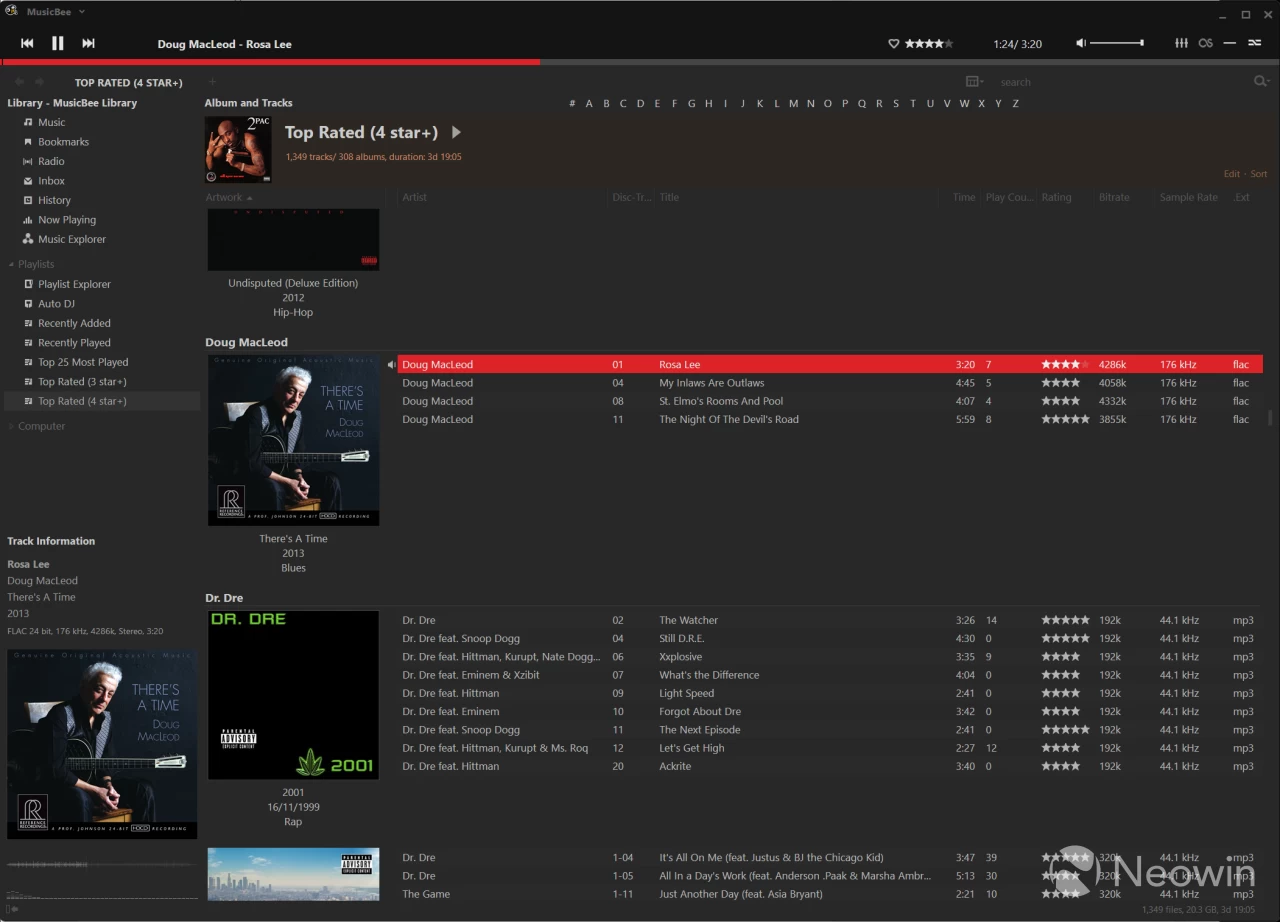Open the search options magnifier dropdown
The width and height of the screenshot is (1280, 922).
pos(1262,82)
